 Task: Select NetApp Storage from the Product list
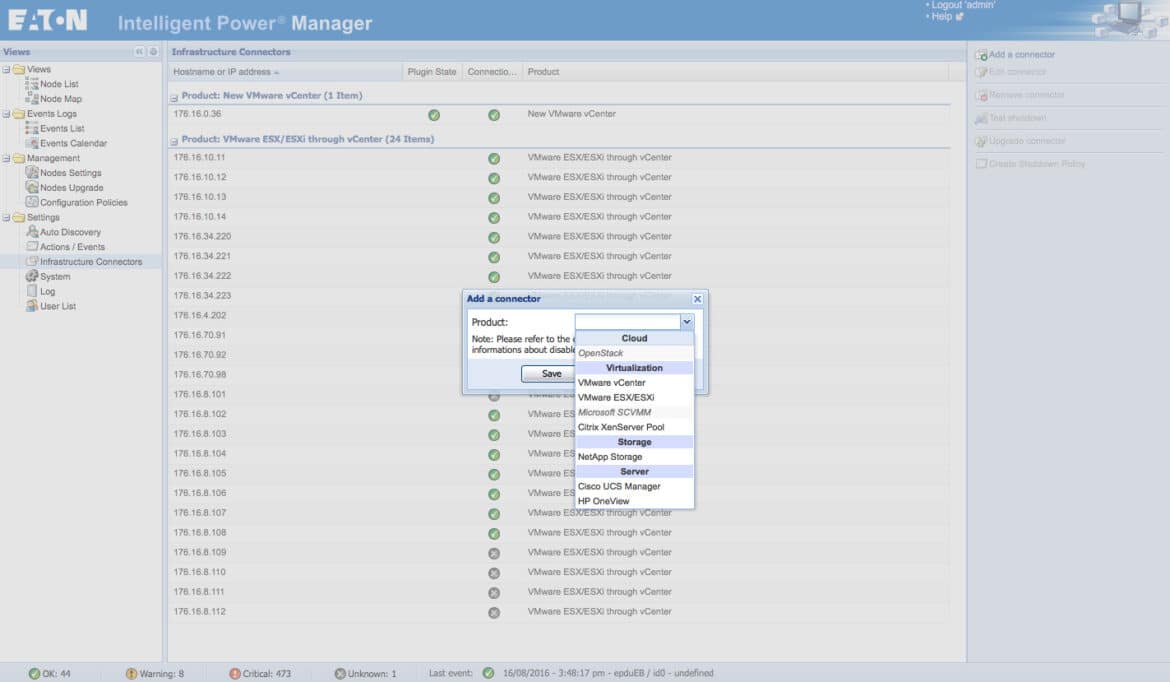[x=634, y=457]
